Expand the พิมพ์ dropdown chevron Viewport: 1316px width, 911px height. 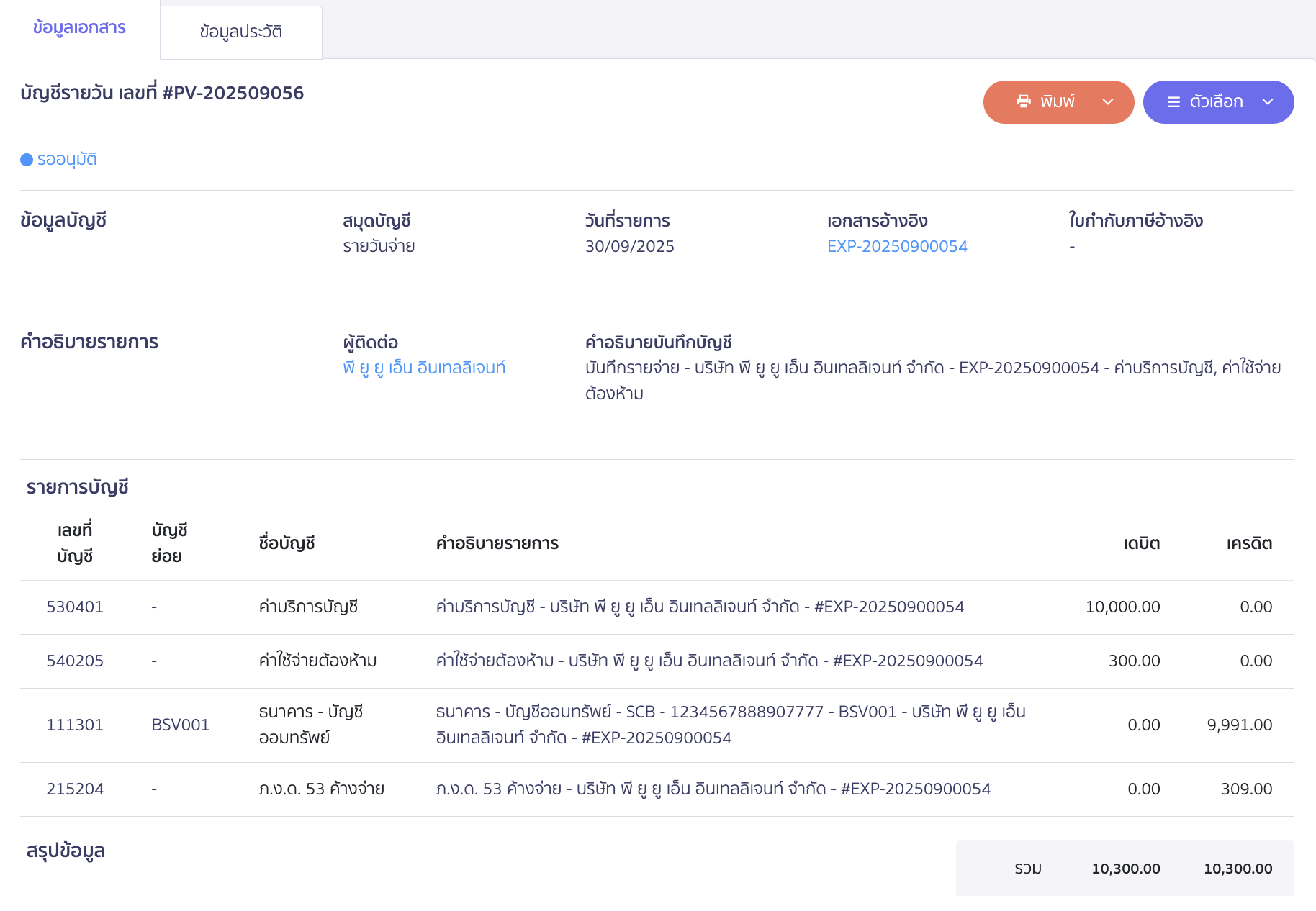point(1108,102)
